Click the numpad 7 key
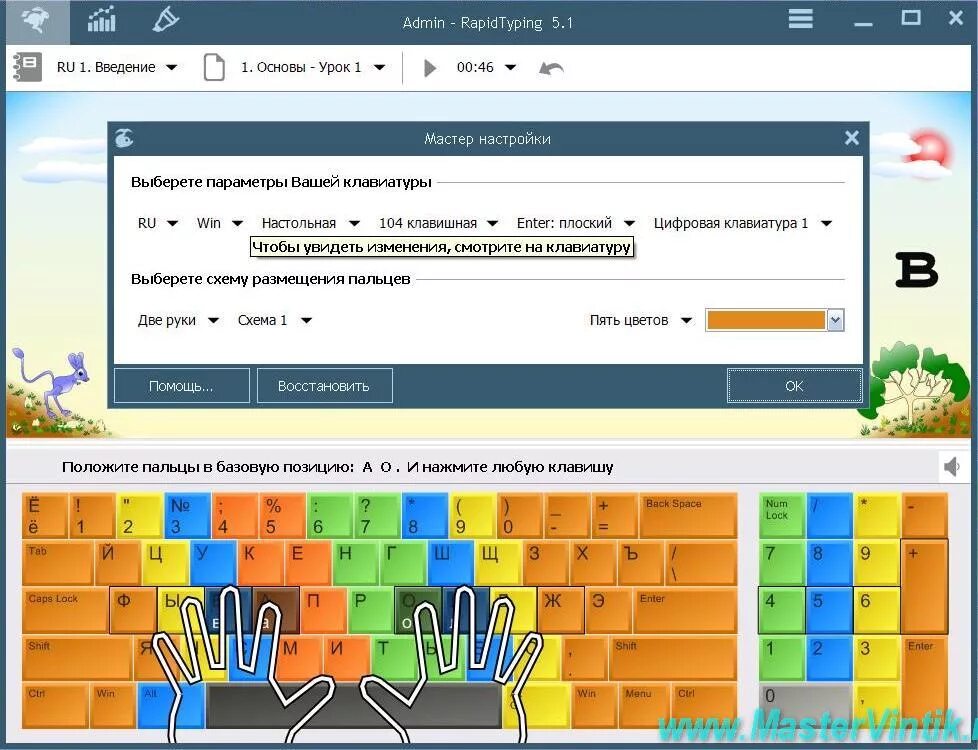The height and width of the screenshot is (750, 978). coord(782,563)
